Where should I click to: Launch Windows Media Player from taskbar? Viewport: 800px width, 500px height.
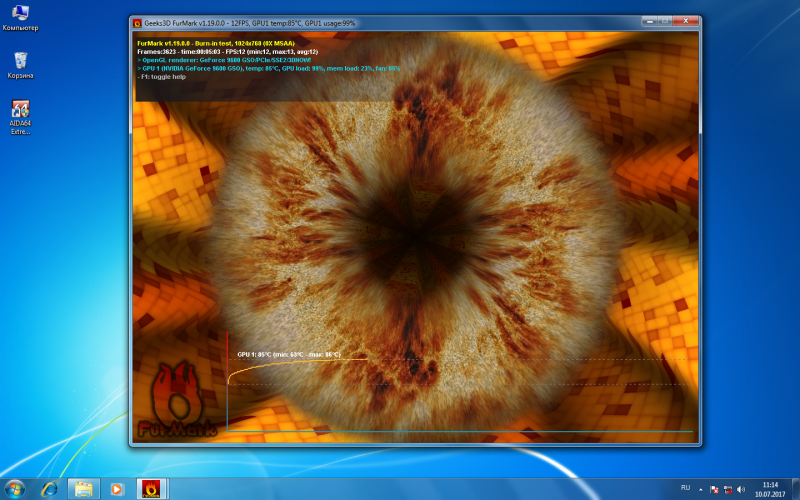(117, 489)
